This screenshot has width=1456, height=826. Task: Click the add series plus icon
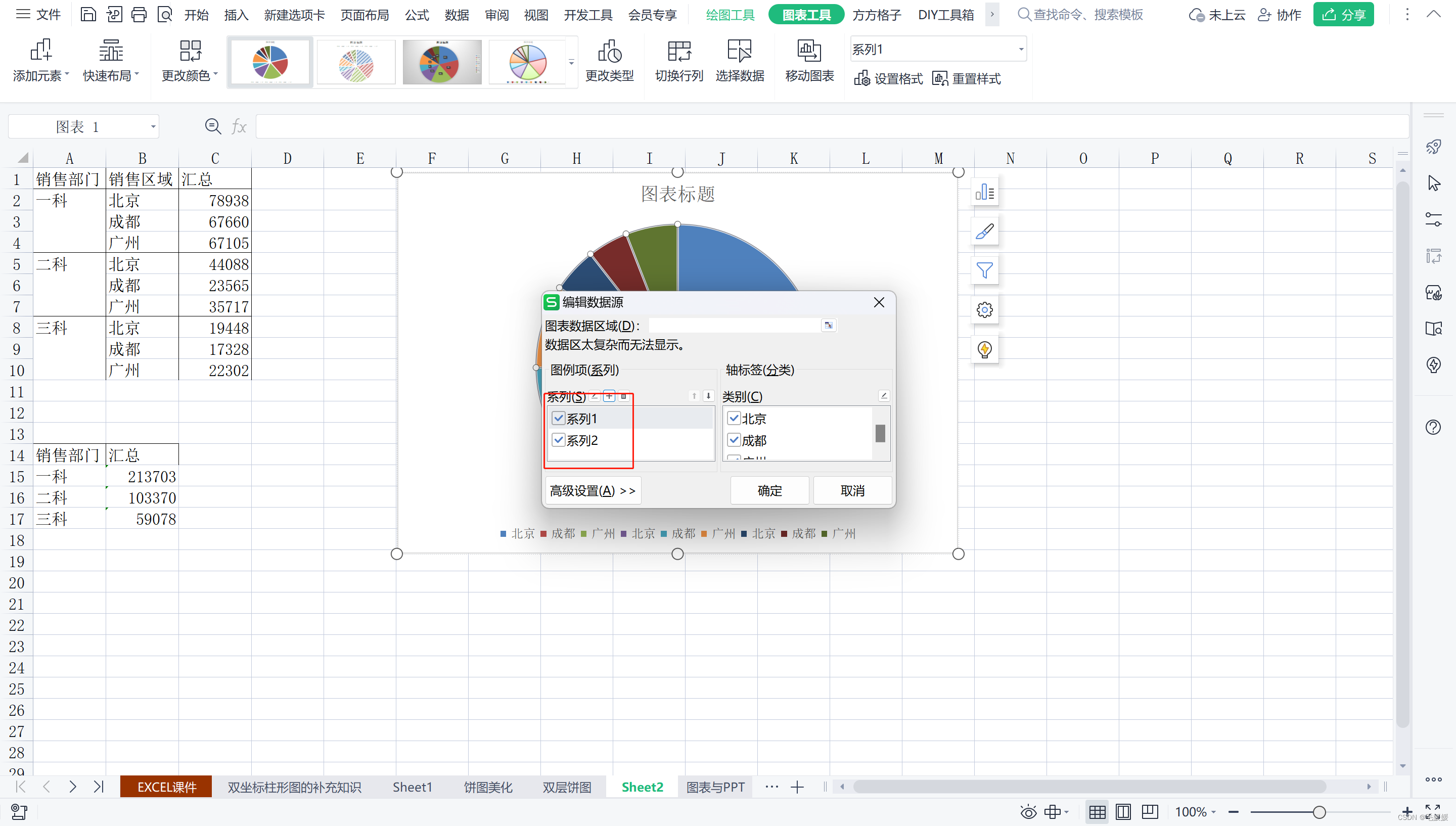click(x=609, y=396)
